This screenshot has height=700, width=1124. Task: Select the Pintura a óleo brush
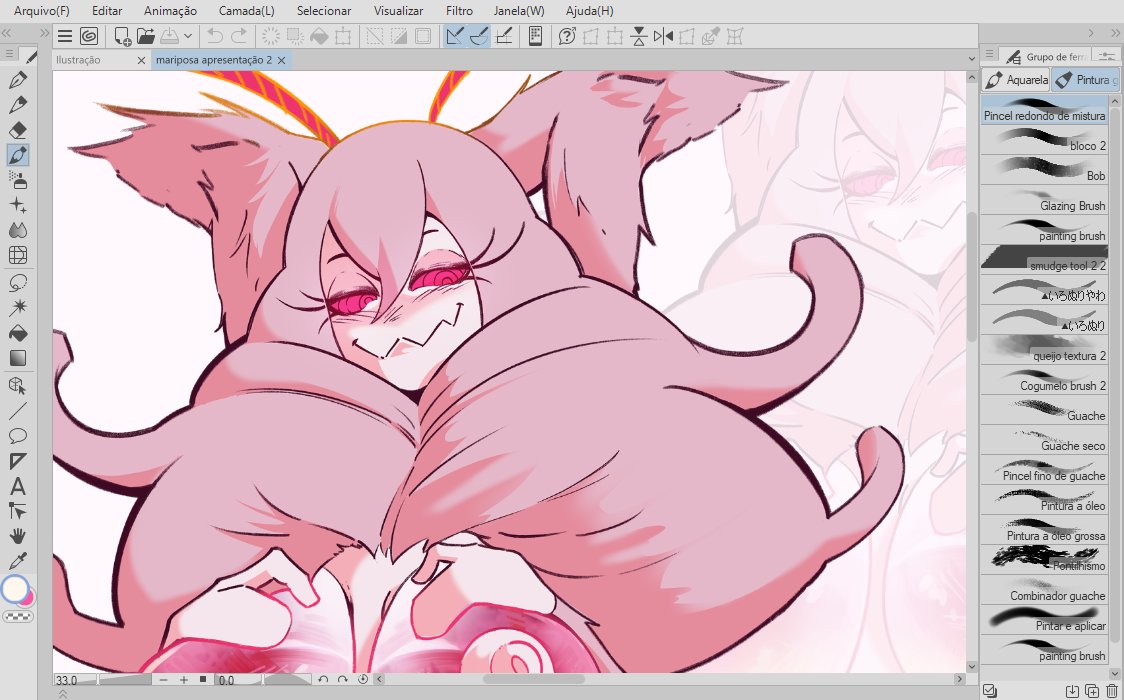pyautogui.click(x=1044, y=501)
